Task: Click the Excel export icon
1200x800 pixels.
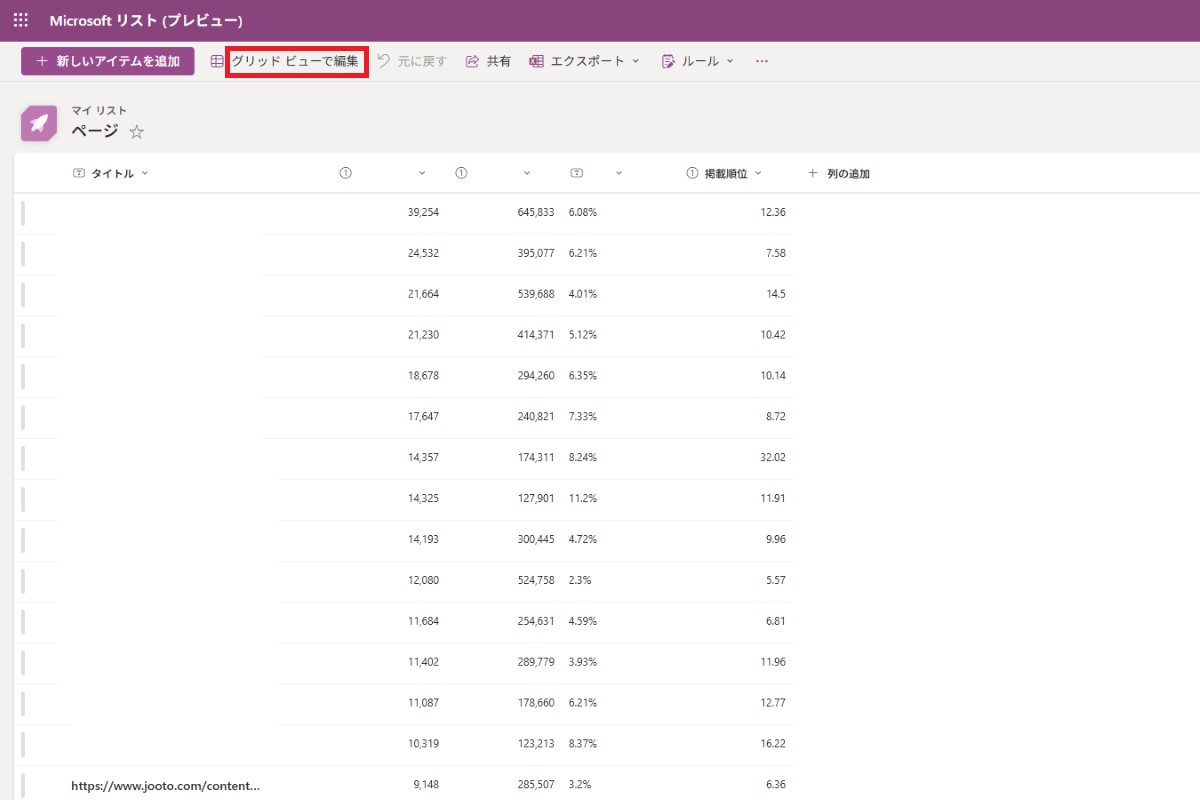Action: [x=536, y=61]
